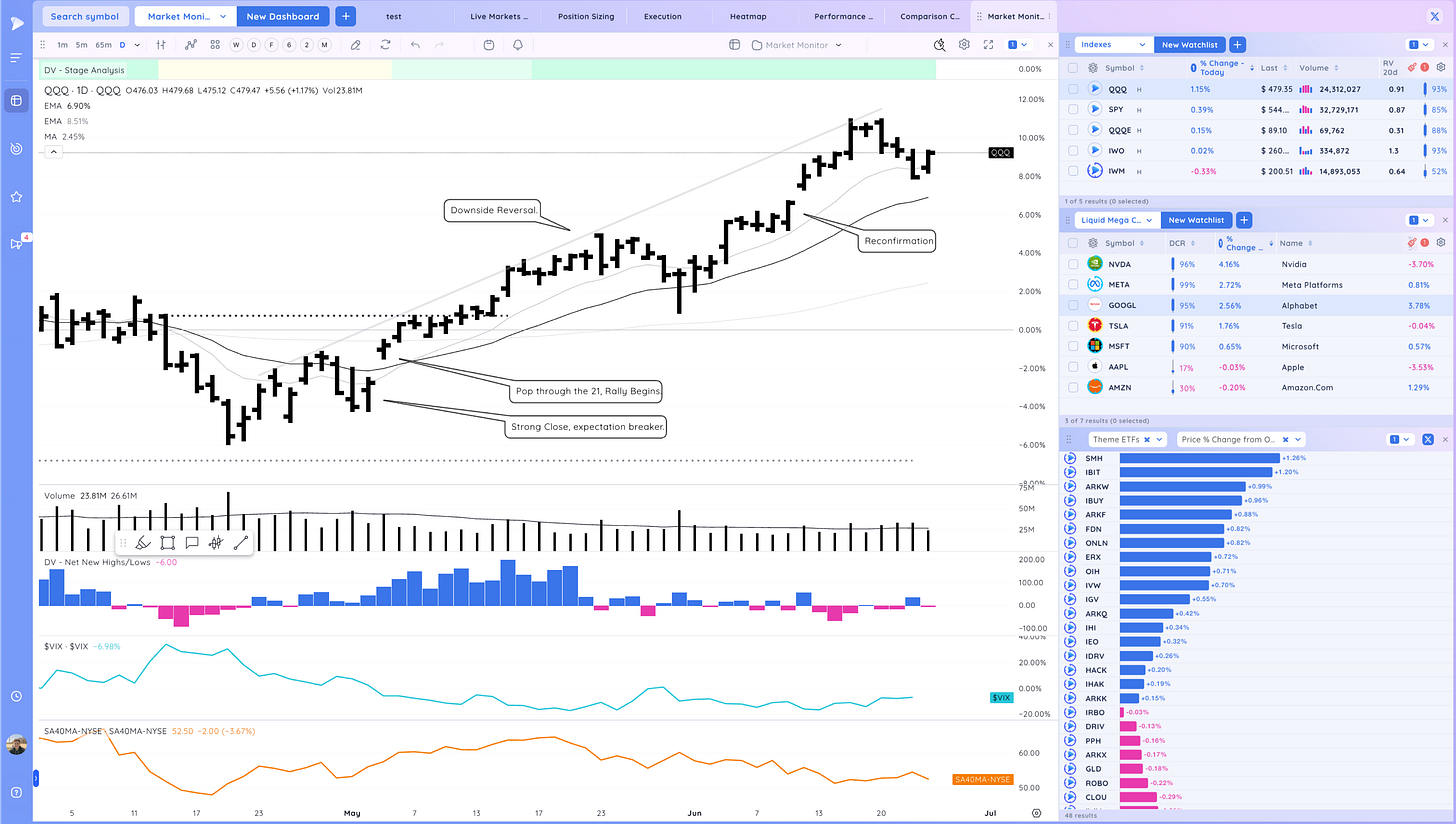The width and height of the screenshot is (1456, 824).
Task: Open link-group dropdown on Indexes panel
Action: point(1419,45)
